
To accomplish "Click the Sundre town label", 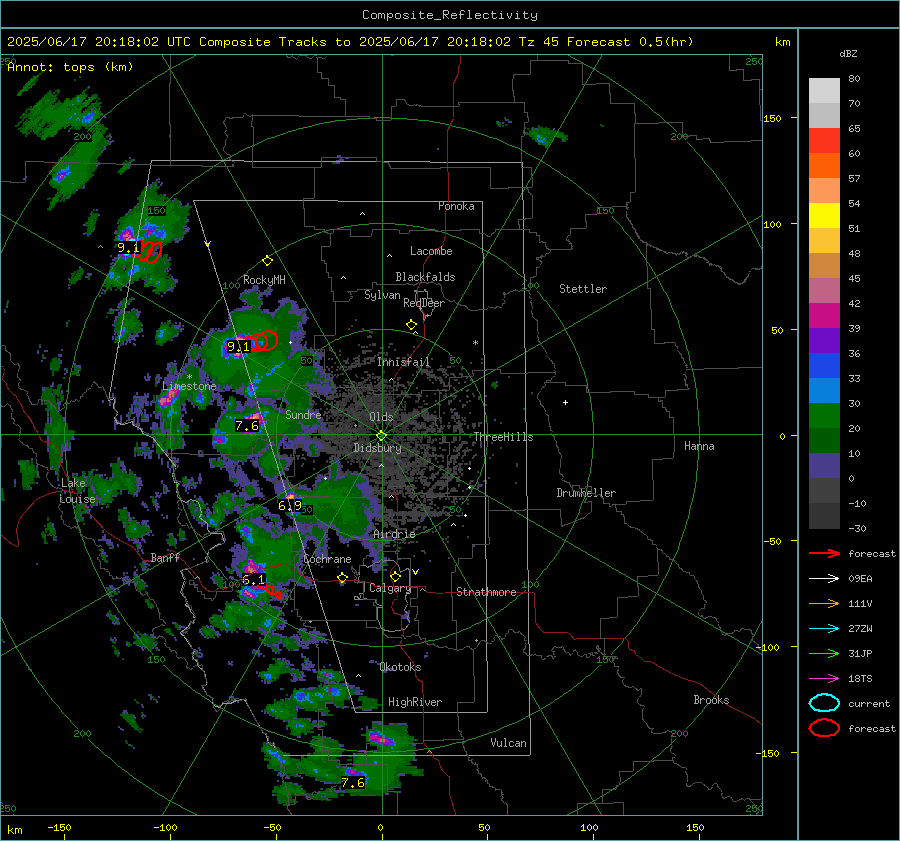I will [303, 414].
